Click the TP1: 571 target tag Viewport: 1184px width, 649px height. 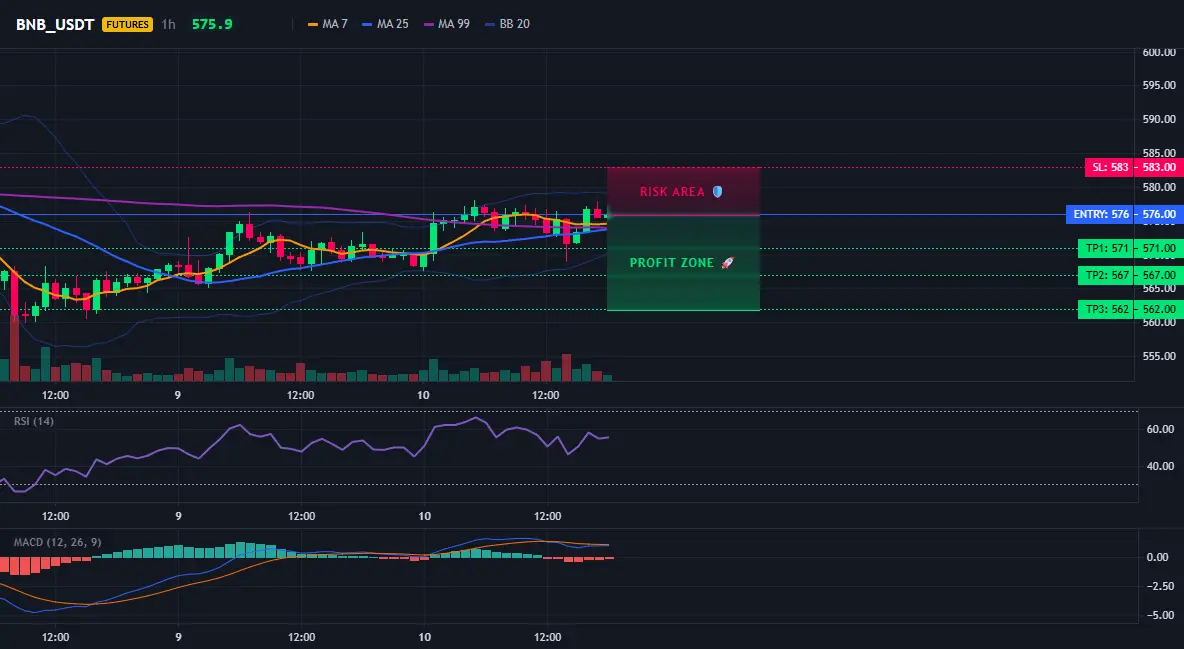1105,248
